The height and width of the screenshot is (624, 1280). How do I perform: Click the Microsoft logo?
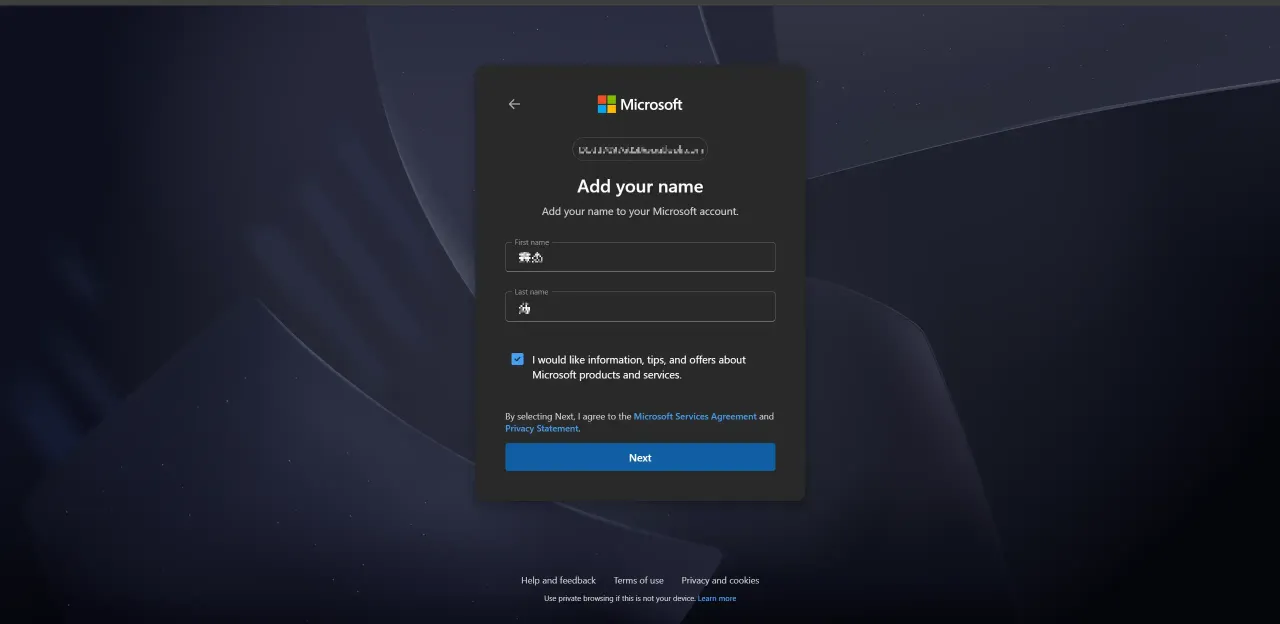640,104
